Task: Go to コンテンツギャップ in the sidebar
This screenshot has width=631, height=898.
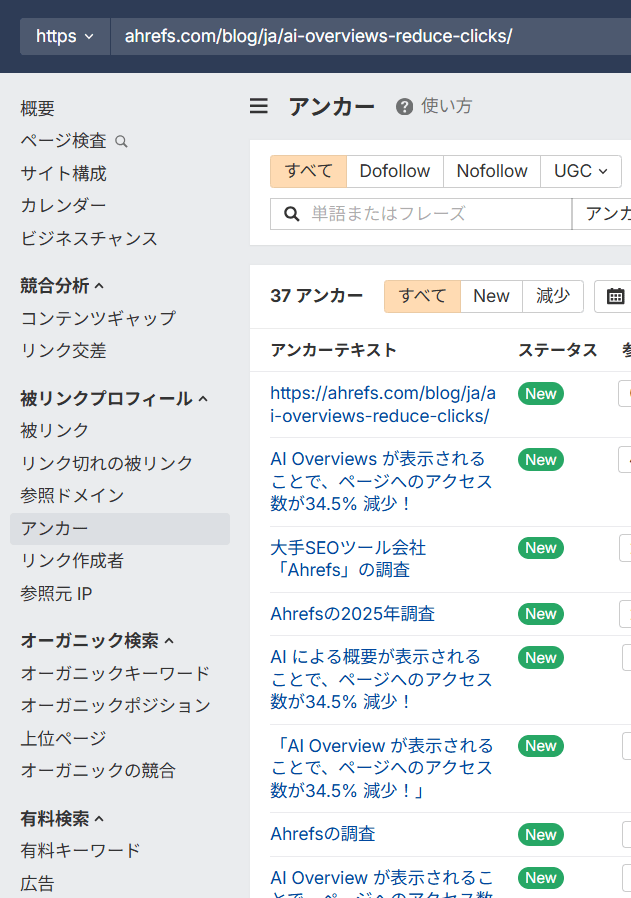Action: pyautogui.click(x=98, y=318)
